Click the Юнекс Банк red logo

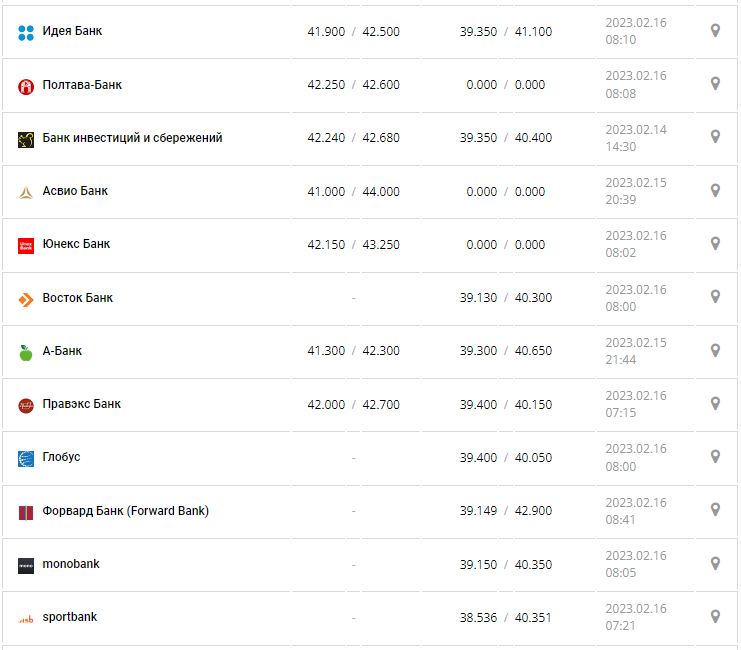(x=26, y=246)
